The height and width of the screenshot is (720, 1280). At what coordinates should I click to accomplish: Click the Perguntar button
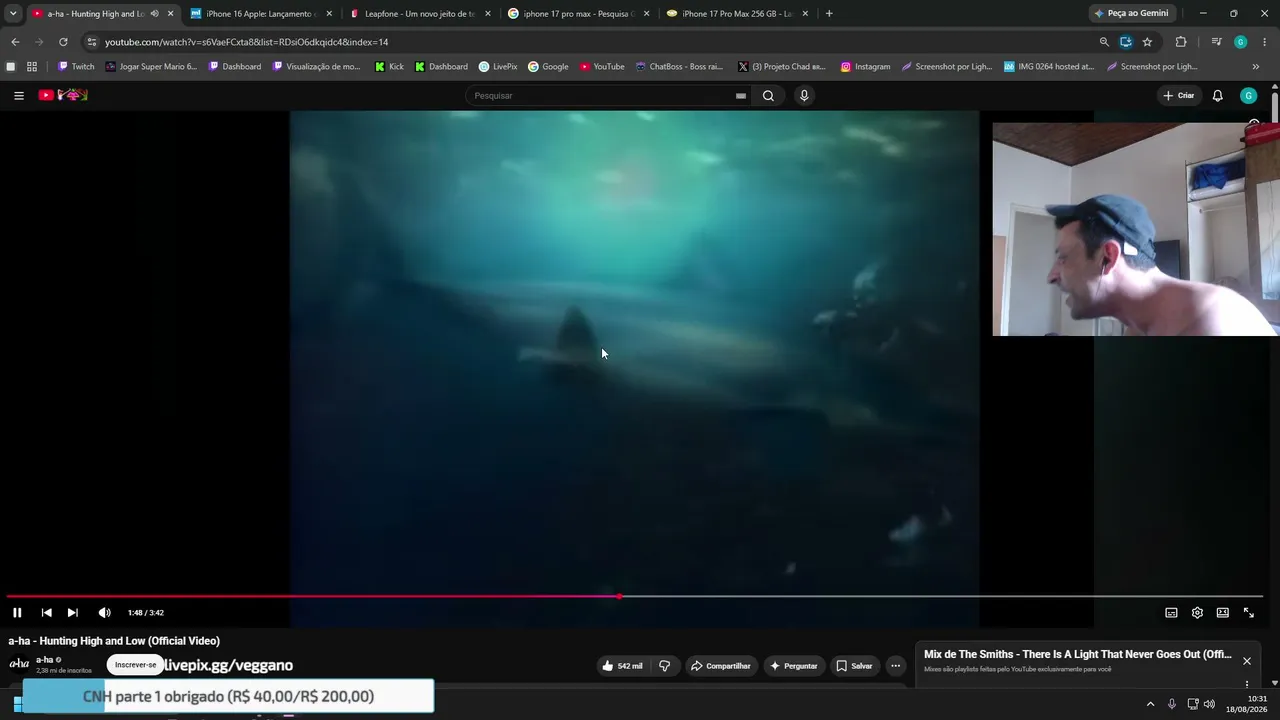794,666
